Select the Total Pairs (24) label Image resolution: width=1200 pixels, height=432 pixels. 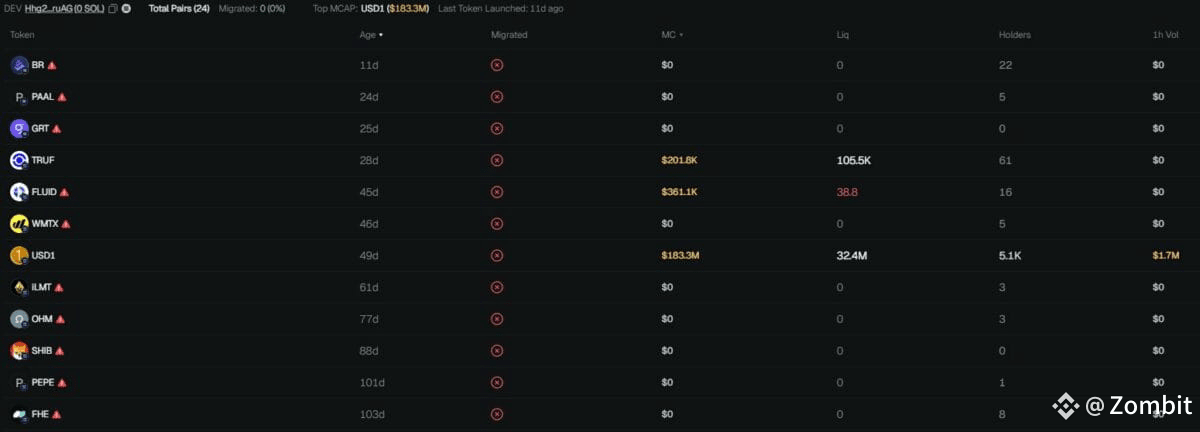[x=179, y=8]
